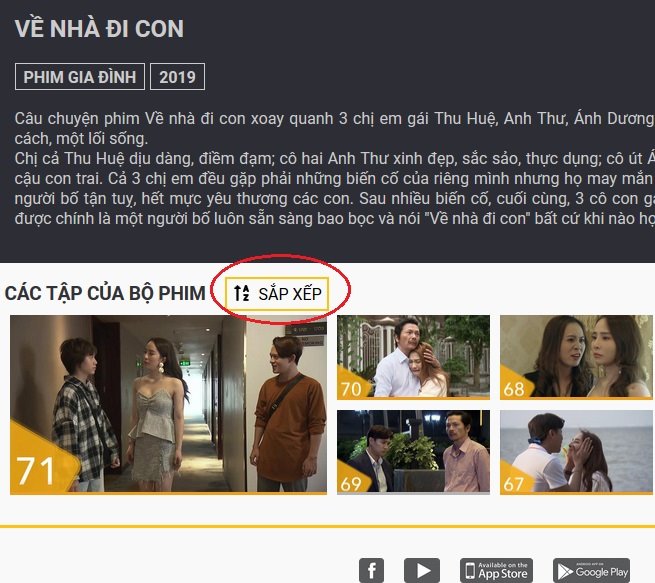Click the yellow 67 episode badge
The image size is (655, 583).
515,480
